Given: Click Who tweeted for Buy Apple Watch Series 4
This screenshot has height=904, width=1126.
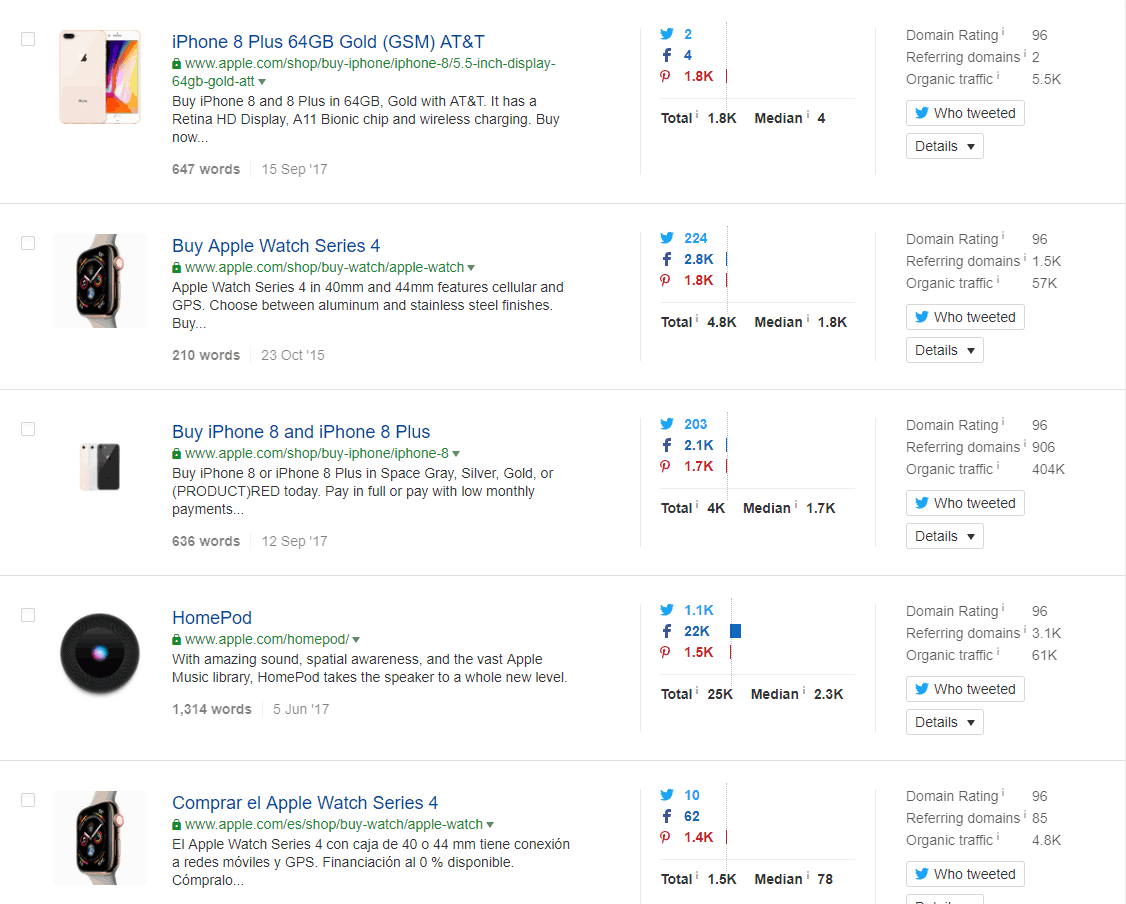Looking at the screenshot, I should point(964,316).
